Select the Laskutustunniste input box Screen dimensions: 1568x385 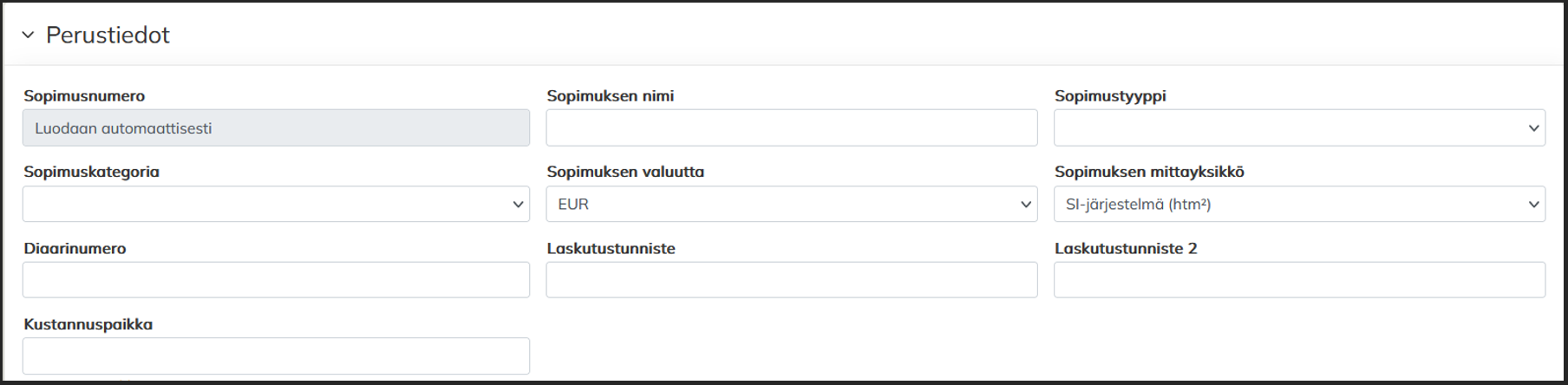click(791, 280)
